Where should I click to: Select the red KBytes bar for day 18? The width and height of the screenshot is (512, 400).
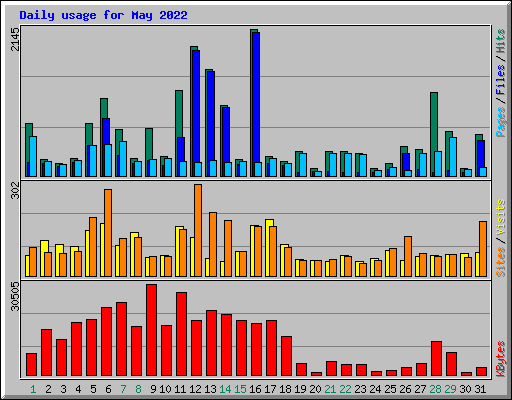(x=286, y=356)
